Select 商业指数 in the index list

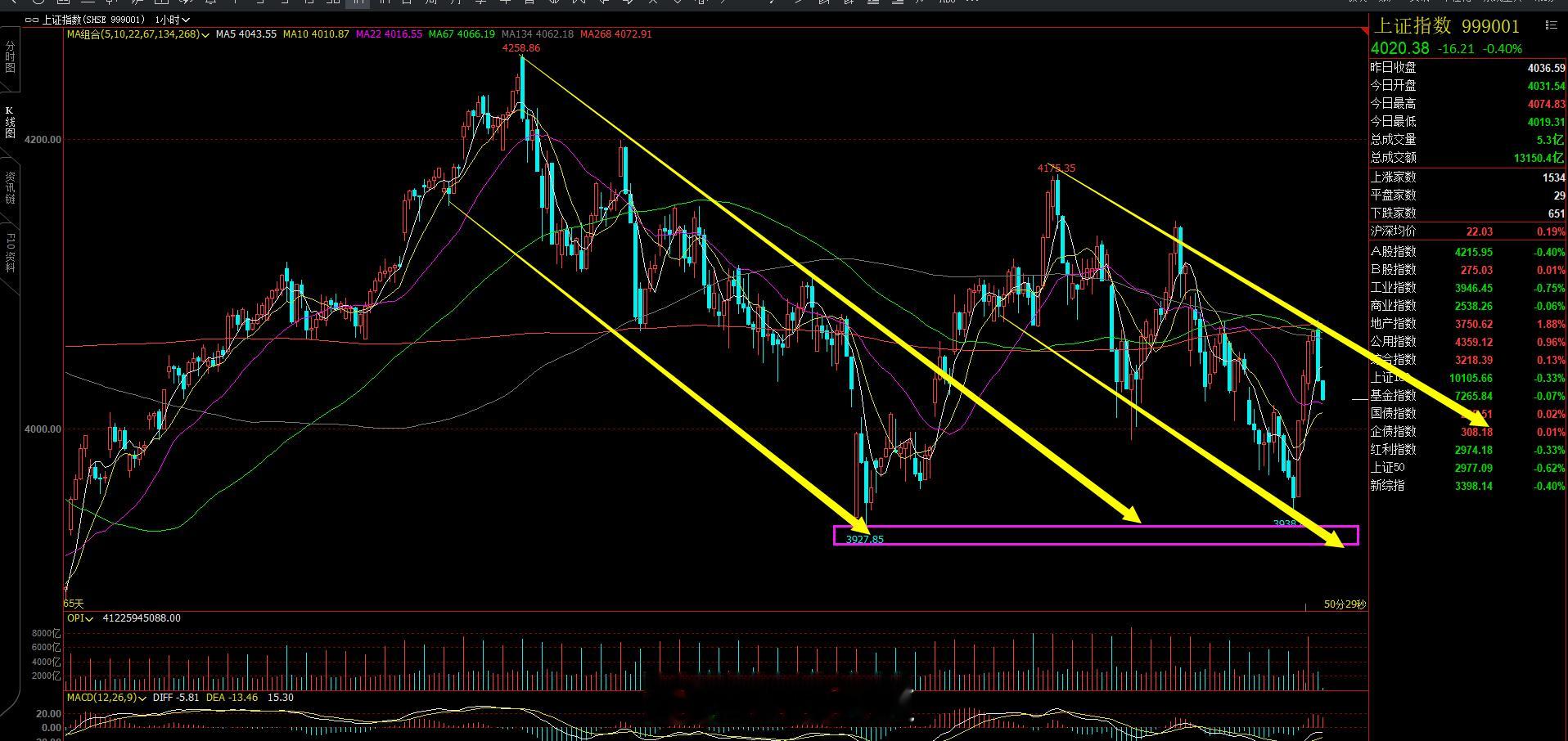(x=1468, y=306)
